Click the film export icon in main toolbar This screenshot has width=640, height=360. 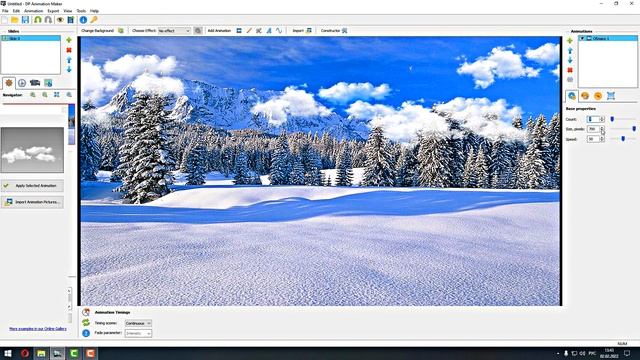coord(71,20)
